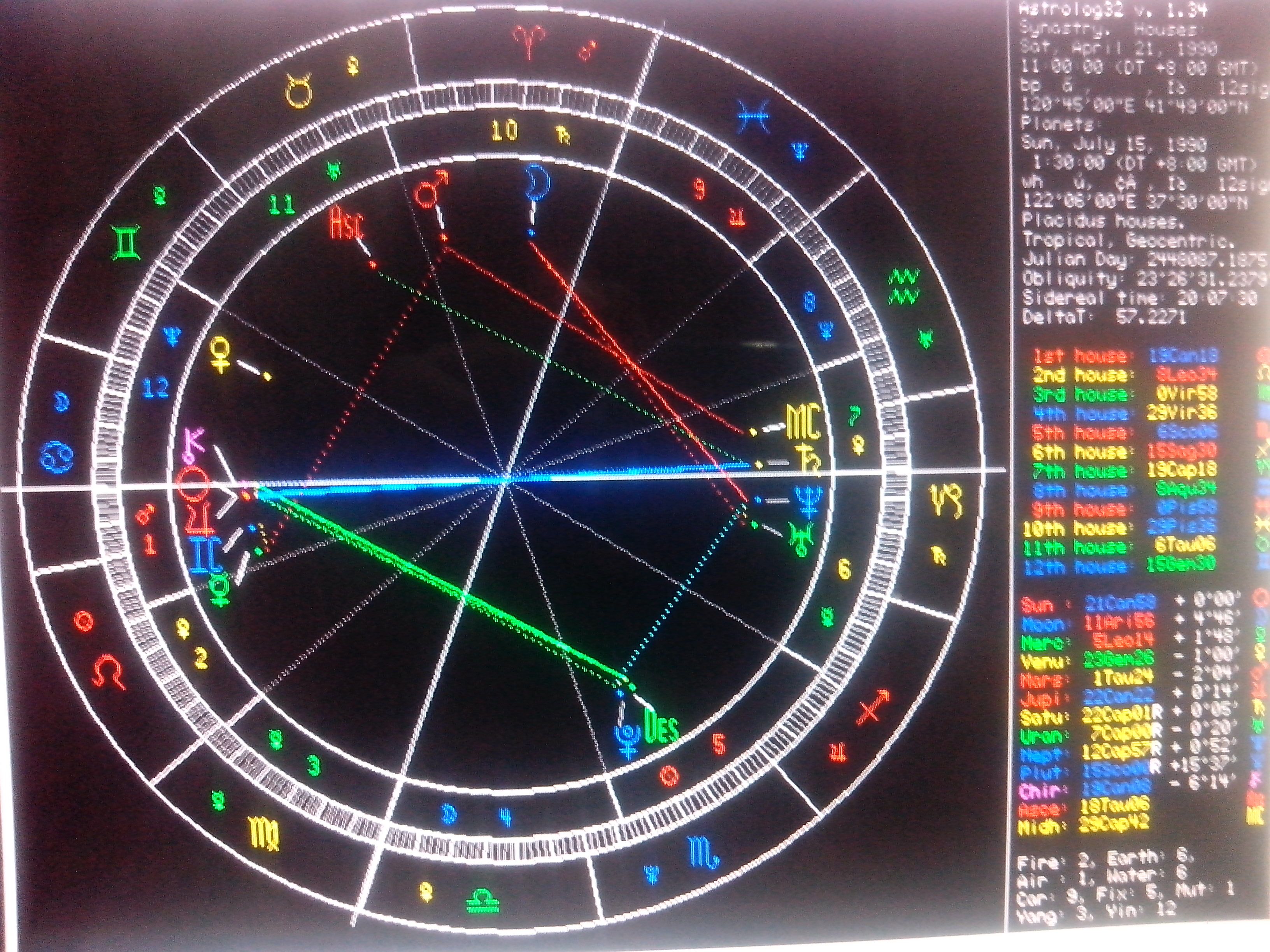This screenshot has height=952, width=1270.
Task: Click the 'Astrolog32 v. 1.34' title text
Action: point(1112,10)
